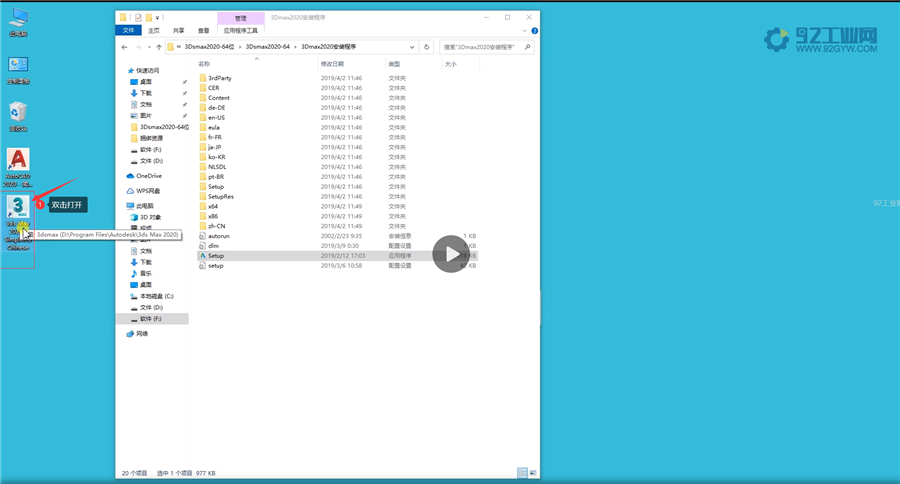
Task: Go back with the back arrow
Action: 125,47
